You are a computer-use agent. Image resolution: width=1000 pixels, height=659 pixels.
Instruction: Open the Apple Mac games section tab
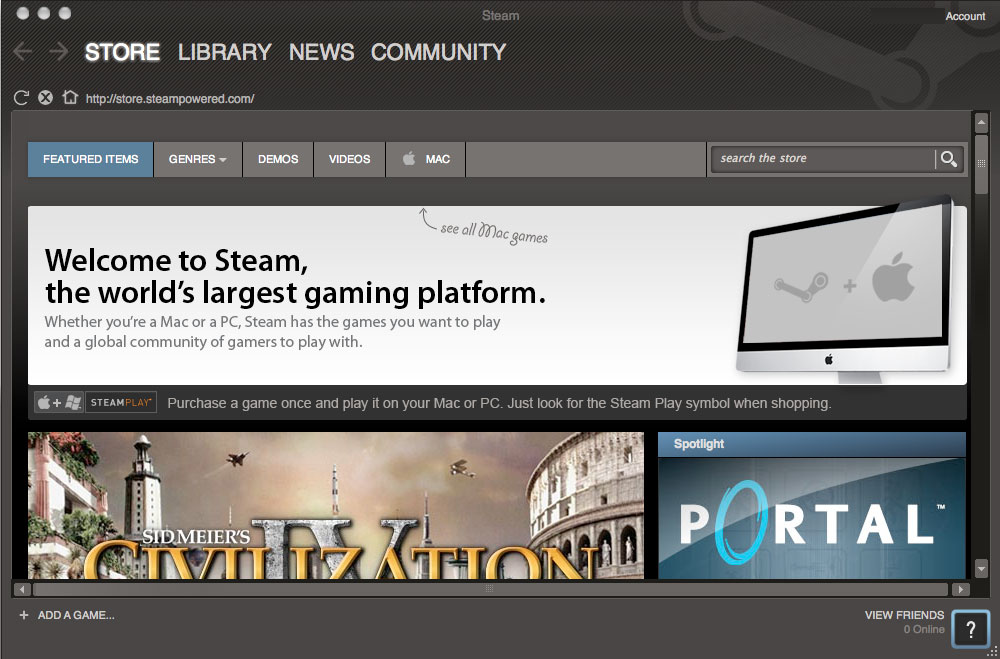point(425,159)
